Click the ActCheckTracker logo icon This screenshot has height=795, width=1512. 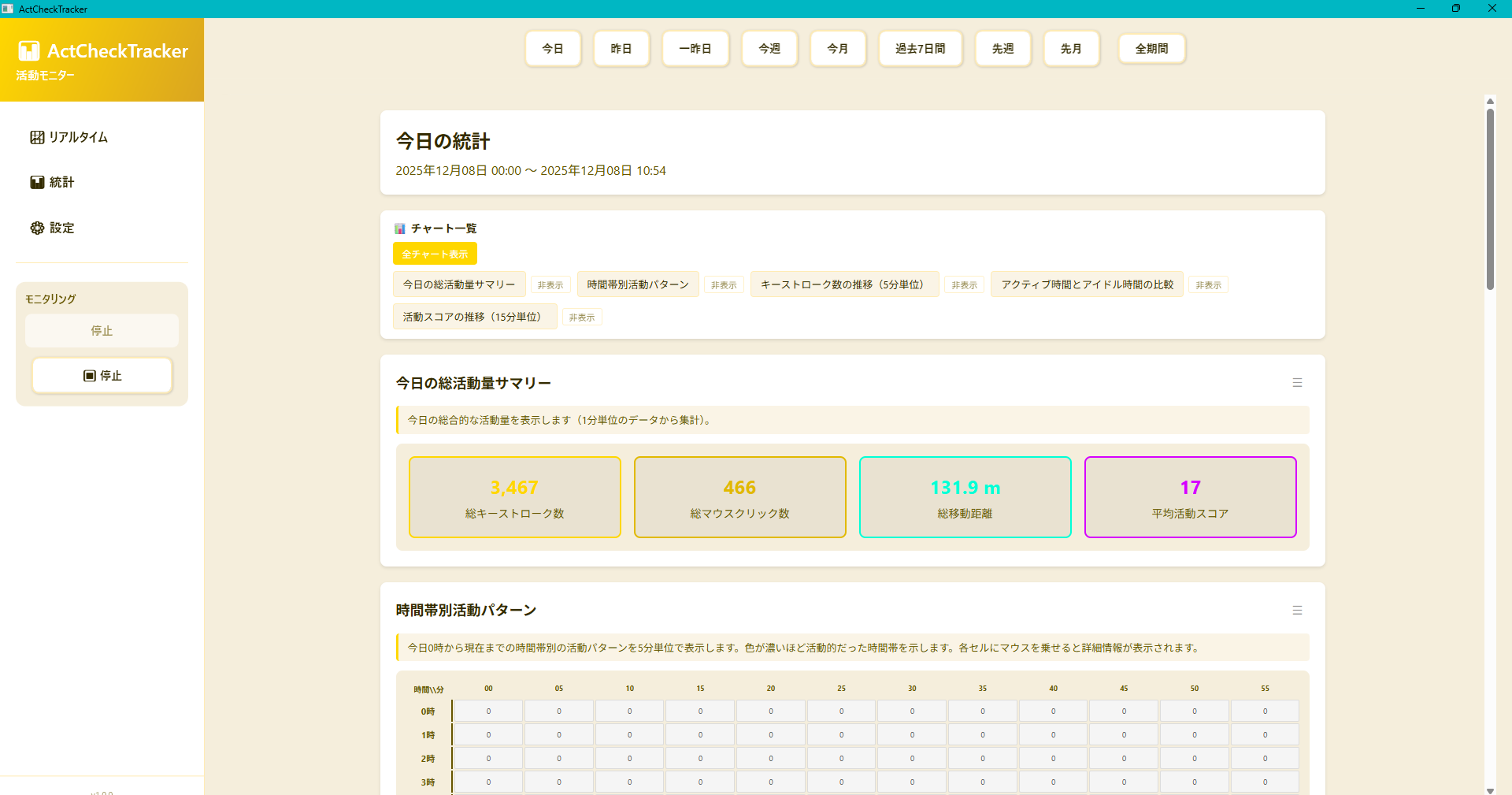click(x=29, y=50)
